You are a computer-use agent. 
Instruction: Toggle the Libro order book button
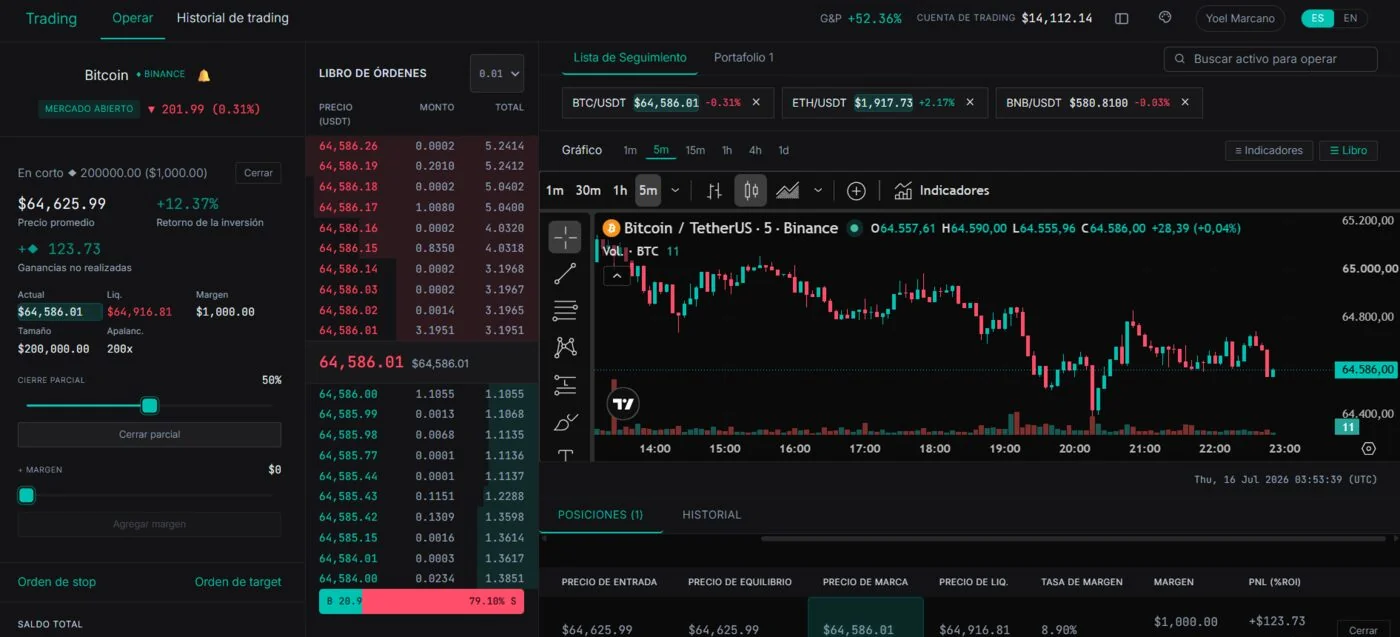point(1348,150)
